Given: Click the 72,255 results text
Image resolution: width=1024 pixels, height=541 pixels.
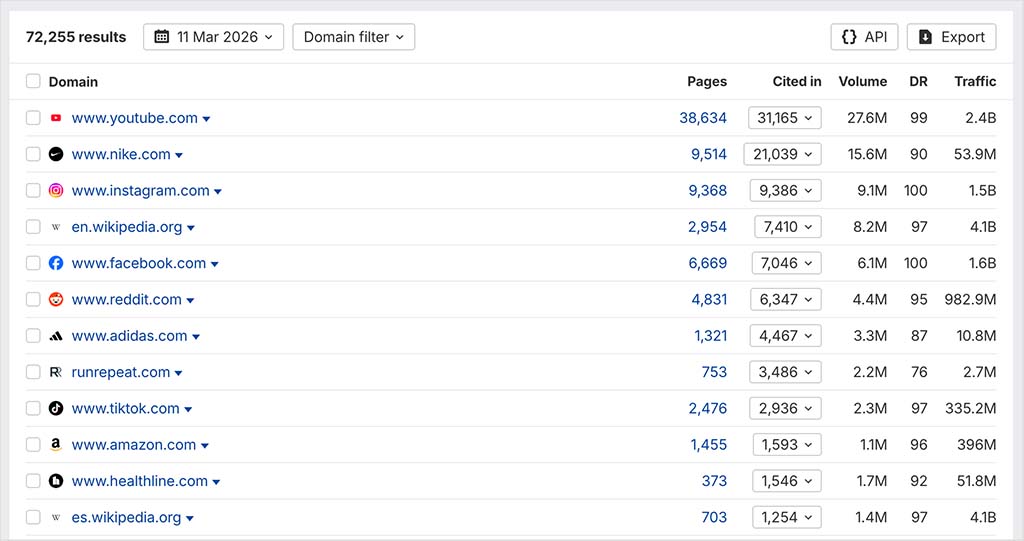Looking at the screenshot, I should coord(76,37).
